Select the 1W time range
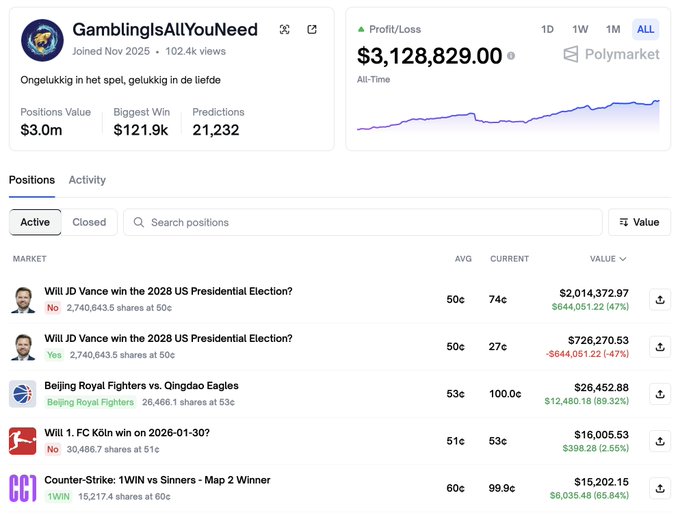The image size is (680, 517). point(580,29)
